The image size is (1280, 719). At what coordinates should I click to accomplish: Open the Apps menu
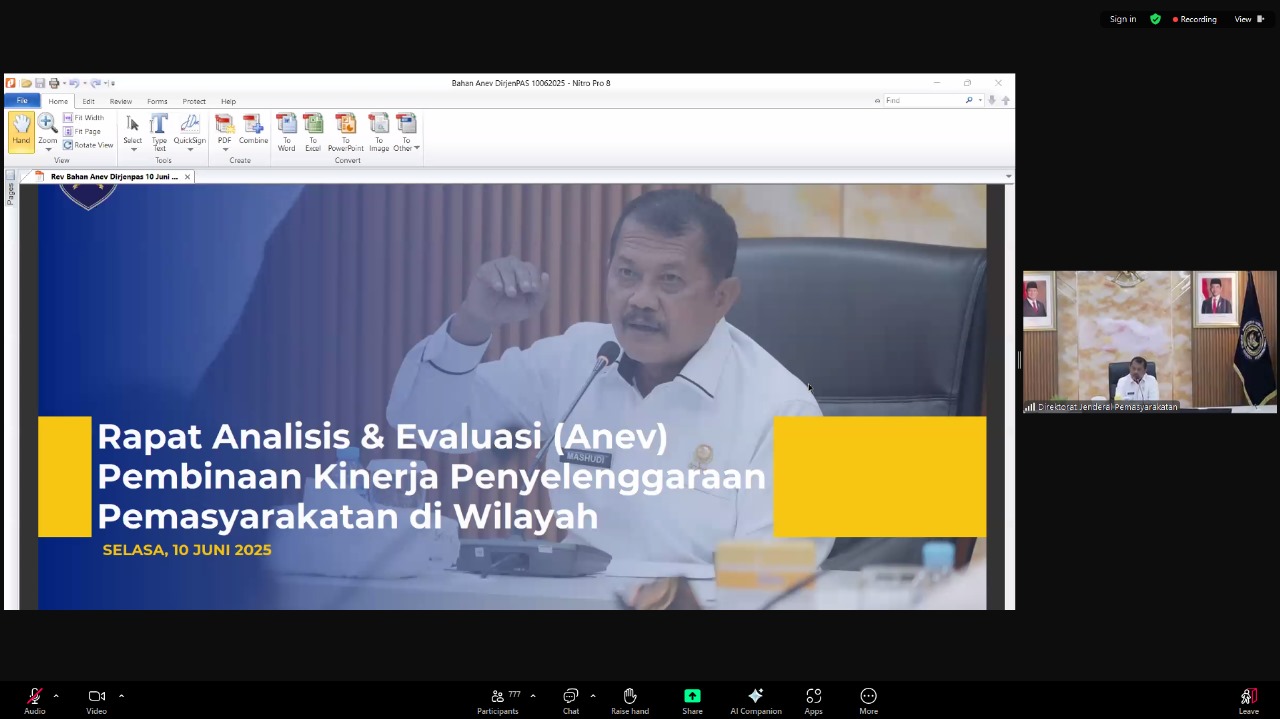pyautogui.click(x=813, y=697)
